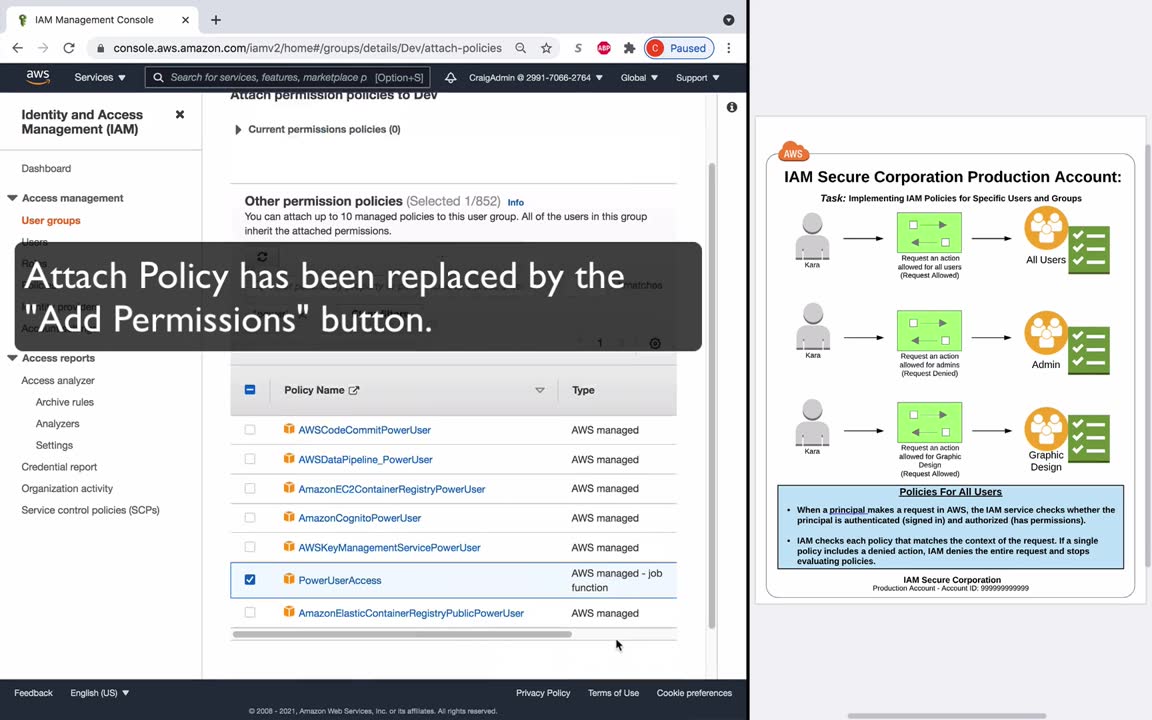1152x720 pixels.
Task: Check AmazonElasticContainerRegistryPublicPowerUser checkbox
Action: (x=250, y=612)
